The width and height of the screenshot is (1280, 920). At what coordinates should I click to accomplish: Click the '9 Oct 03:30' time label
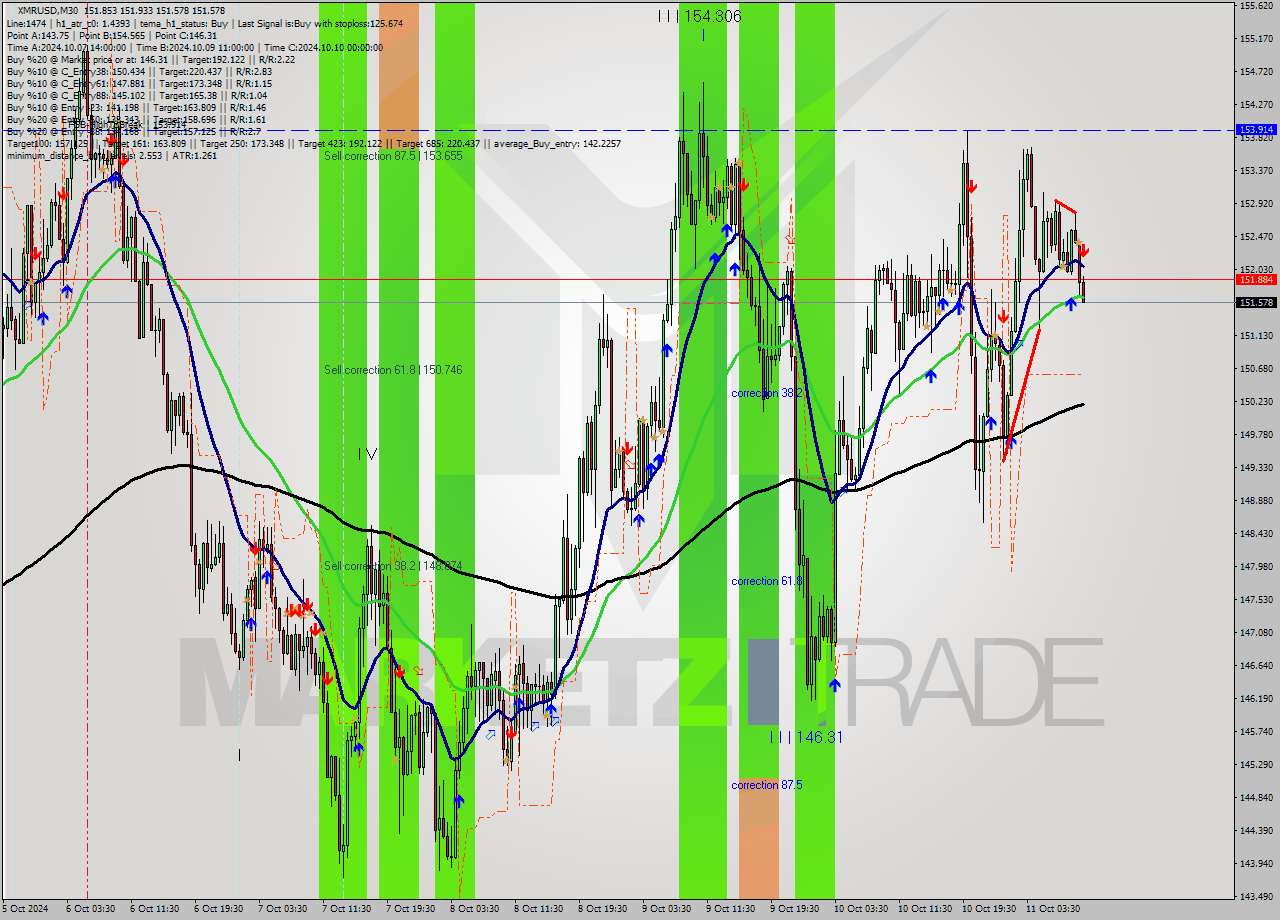667,909
